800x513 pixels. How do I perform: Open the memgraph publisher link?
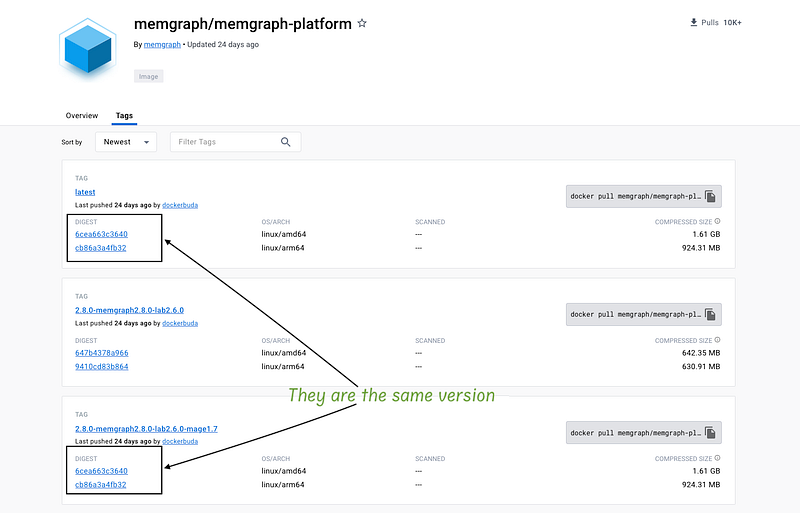tap(162, 44)
